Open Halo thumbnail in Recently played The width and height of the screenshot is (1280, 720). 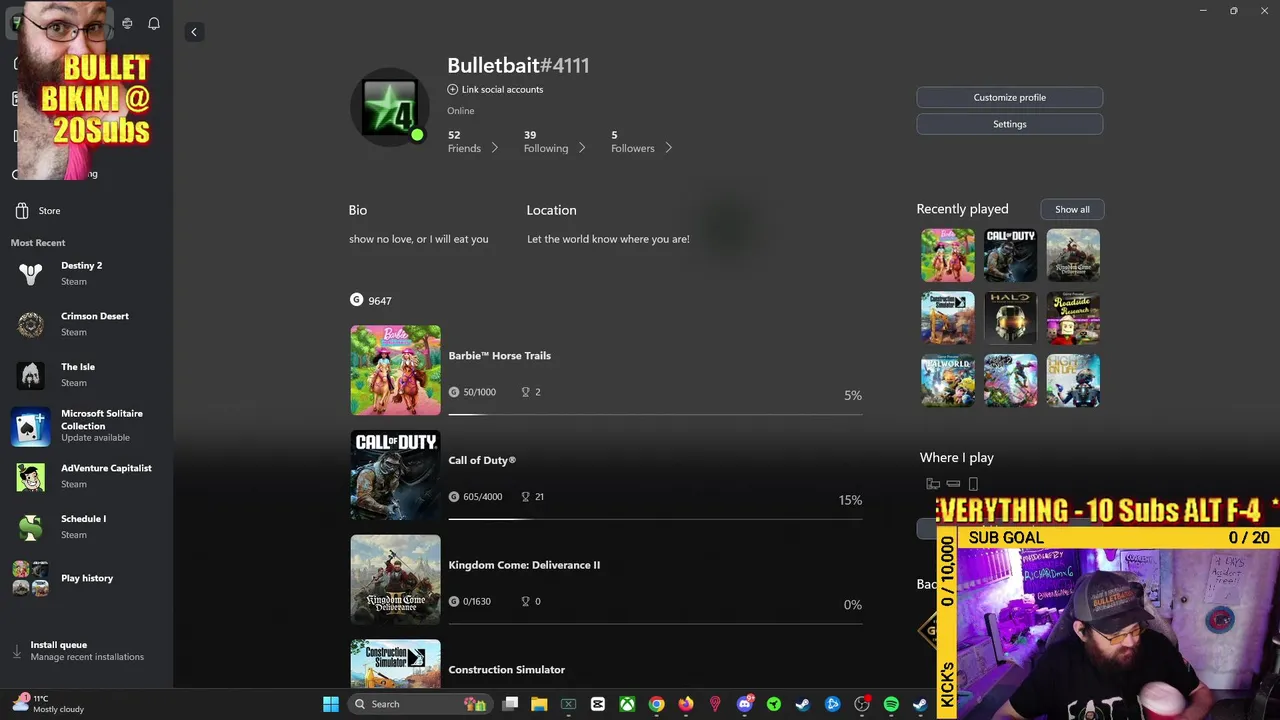pyautogui.click(x=1010, y=318)
